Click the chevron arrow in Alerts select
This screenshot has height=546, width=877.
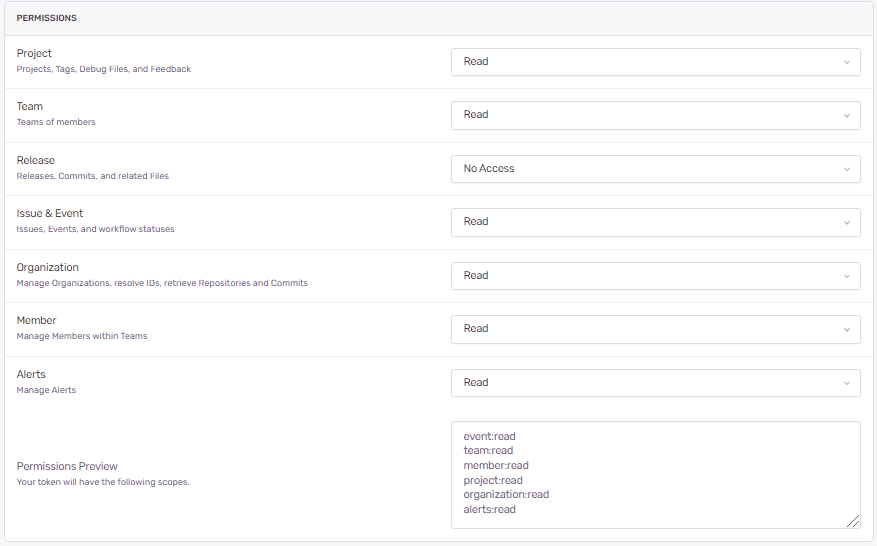coord(847,383)
